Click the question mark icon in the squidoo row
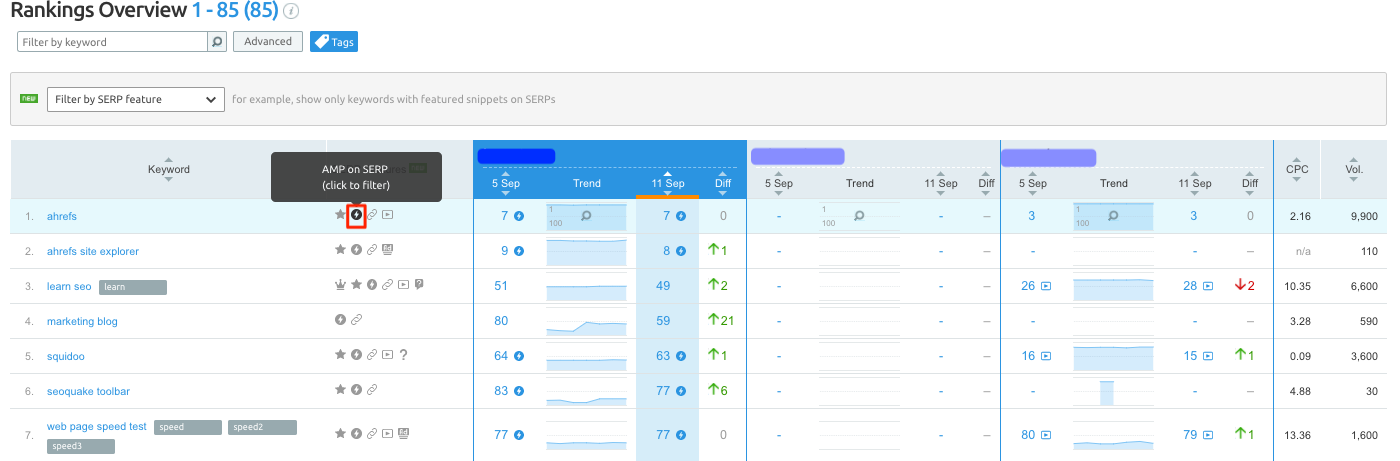This screenshot has height=461, width=1400. click(x=404, y=355)
